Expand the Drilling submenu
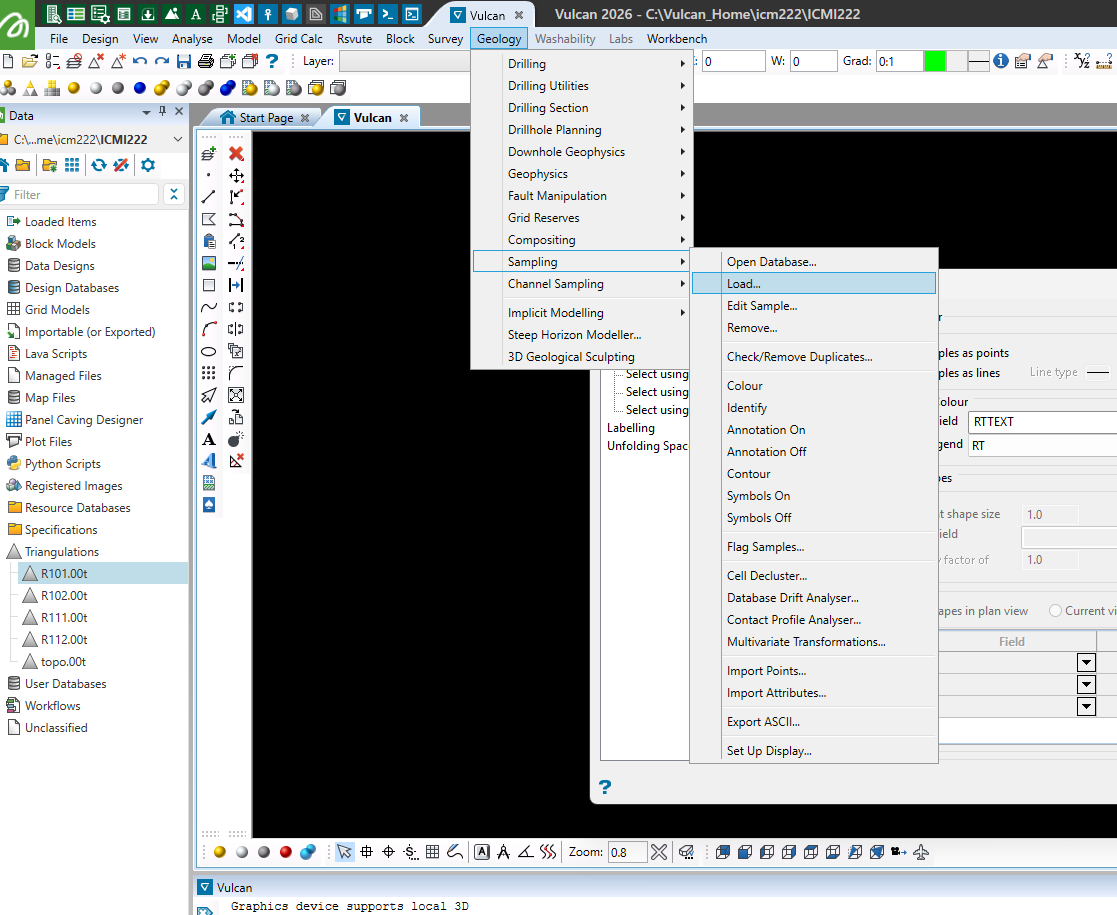The image size is (1117, 915). [582, 63]
